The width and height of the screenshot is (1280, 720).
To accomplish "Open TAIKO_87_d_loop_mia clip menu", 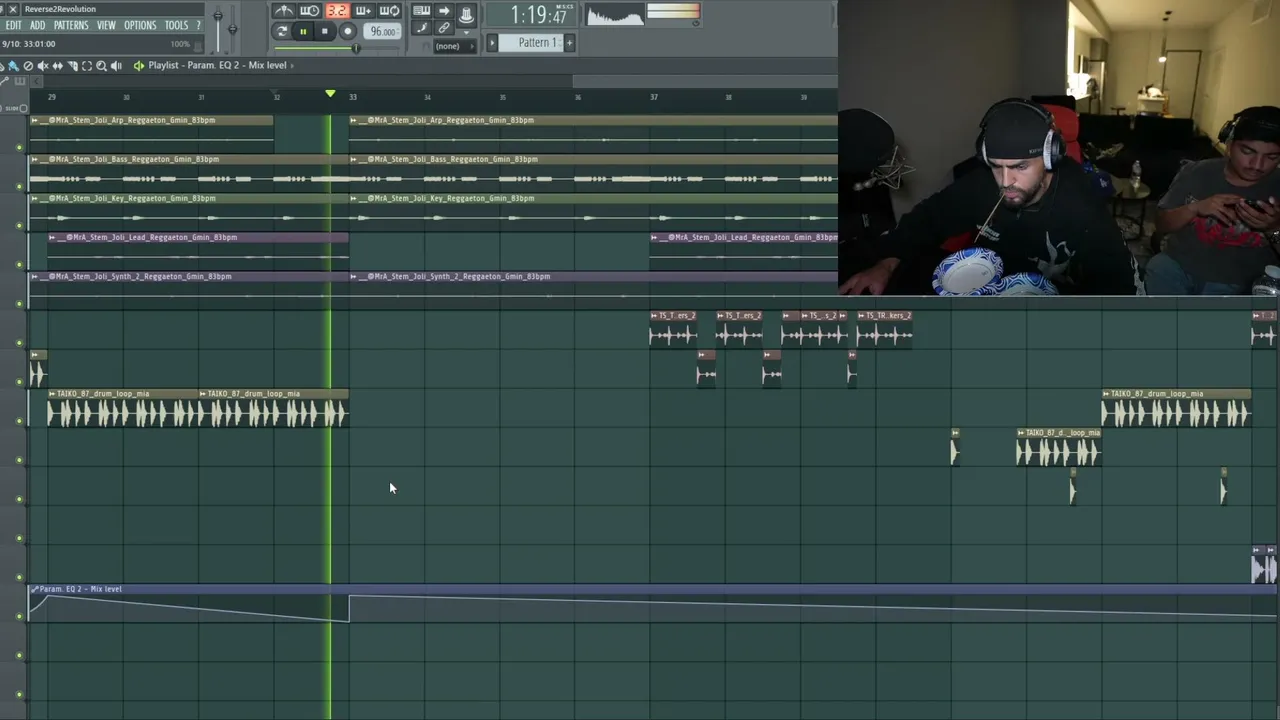I will click(x=1021, y=433).
